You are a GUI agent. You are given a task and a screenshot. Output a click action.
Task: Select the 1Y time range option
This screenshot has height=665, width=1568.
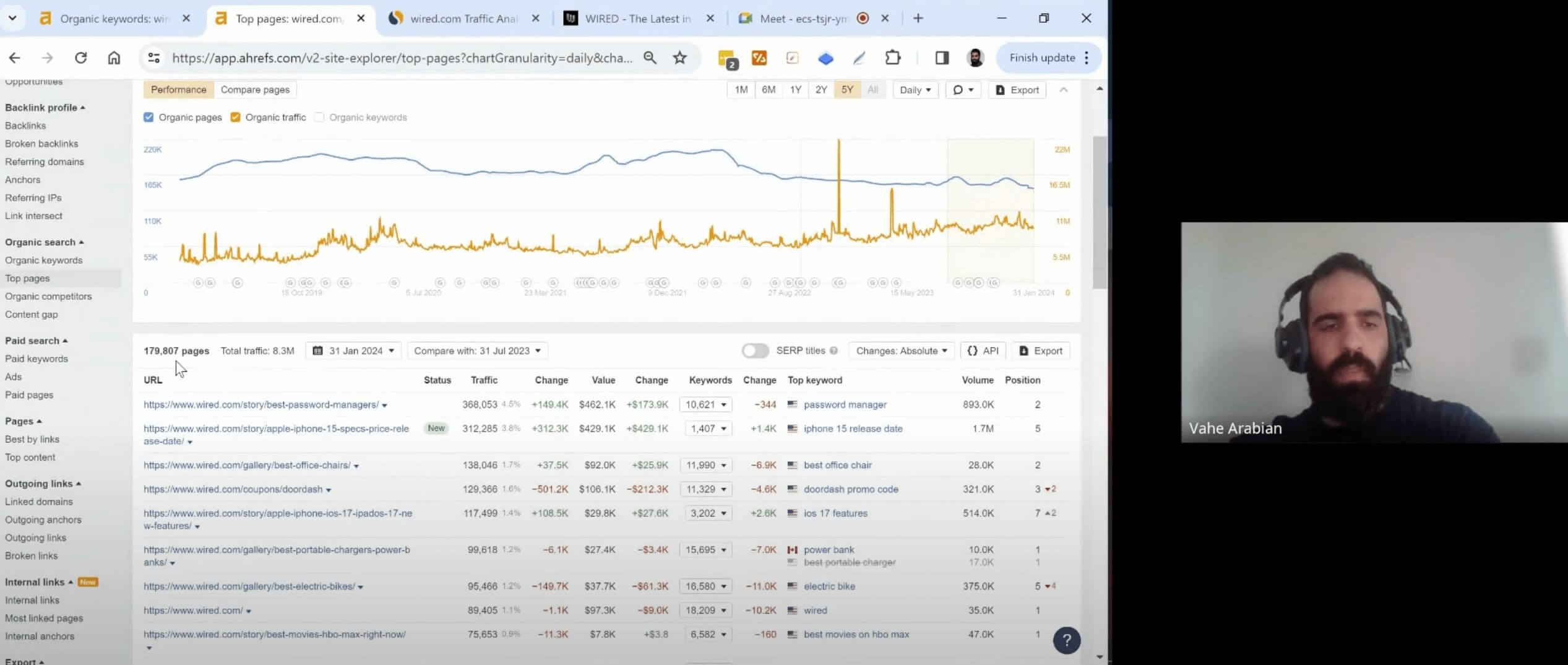point(795,90)
